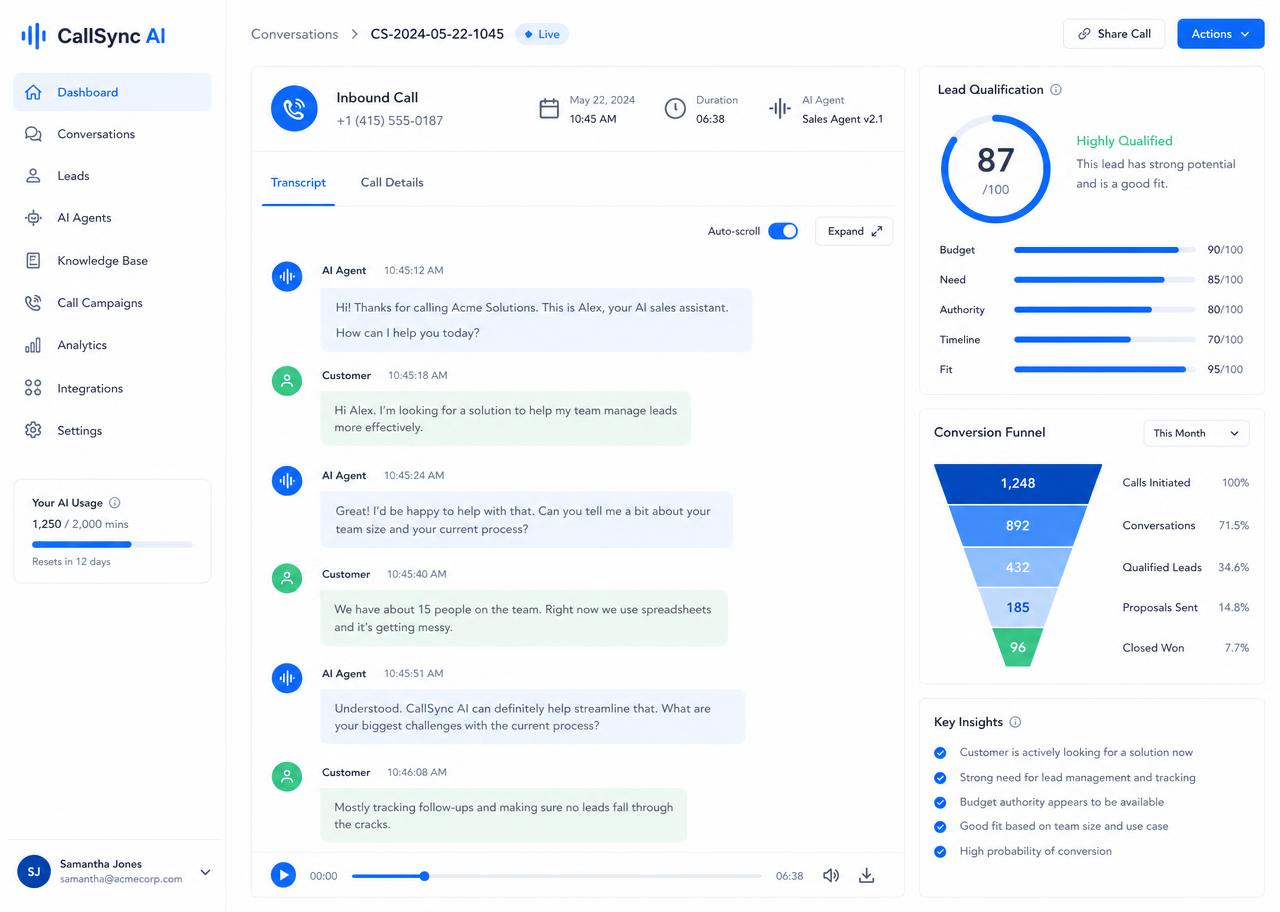Click the Share Call button
Image resolution: width=1280 pixels, height=912 pixels.
(1114, 34)
